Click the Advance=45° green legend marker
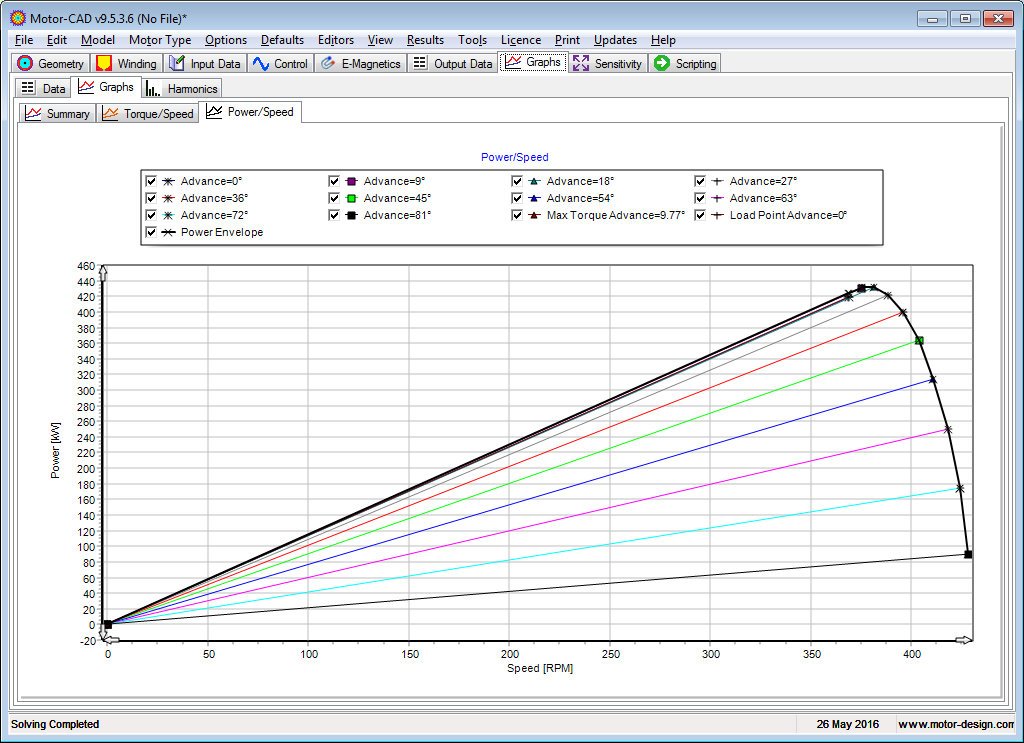1024x743 pixels. [351, 198]
